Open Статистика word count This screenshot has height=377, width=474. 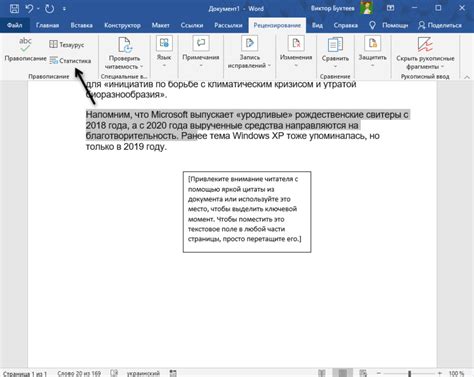(70, 61)
